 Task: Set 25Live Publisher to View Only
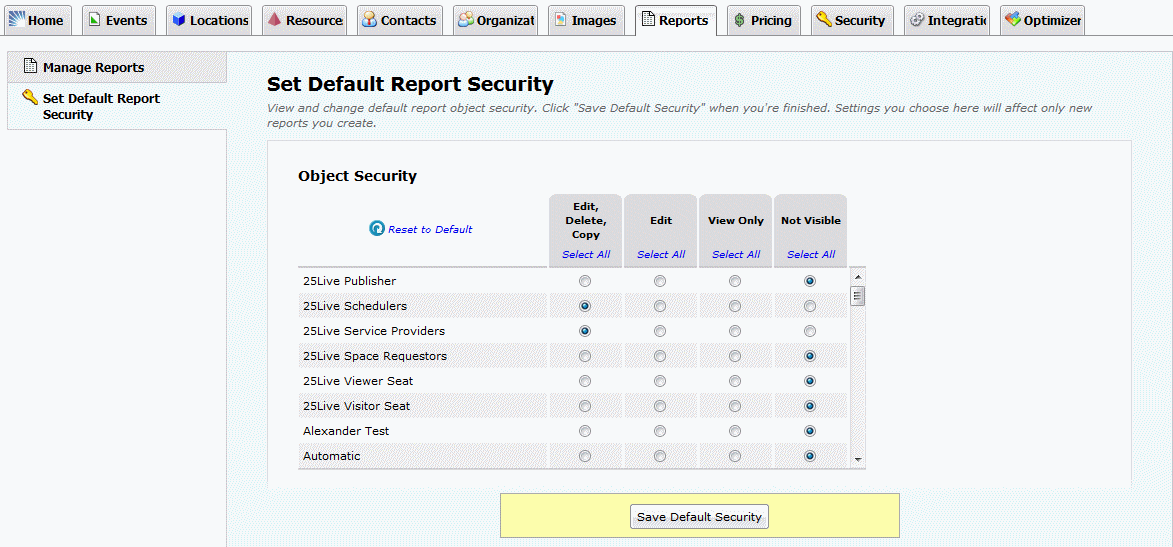735,281
